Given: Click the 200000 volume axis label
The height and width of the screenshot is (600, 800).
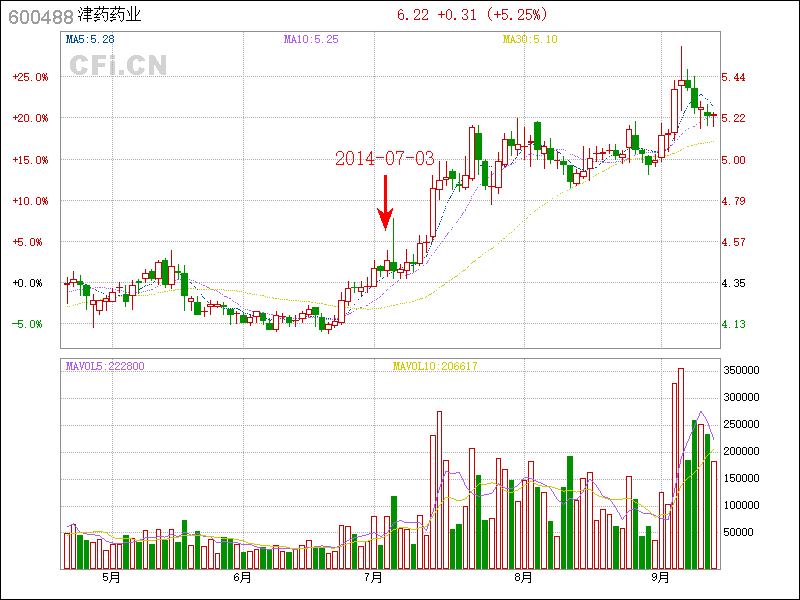Looking at the screenshot, I should point(741,452).
